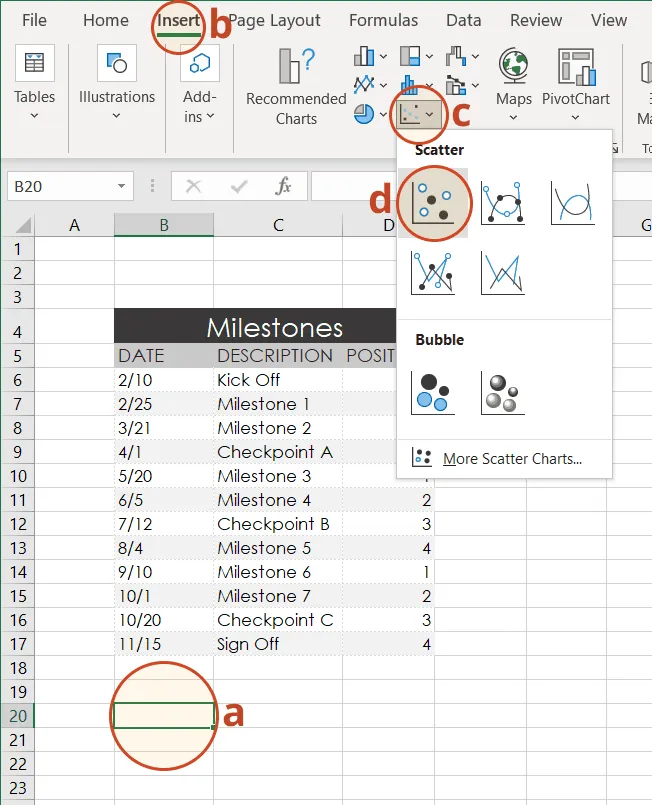Select the row 20 header
Screen dimensions: 652x805
click(17, 716)
